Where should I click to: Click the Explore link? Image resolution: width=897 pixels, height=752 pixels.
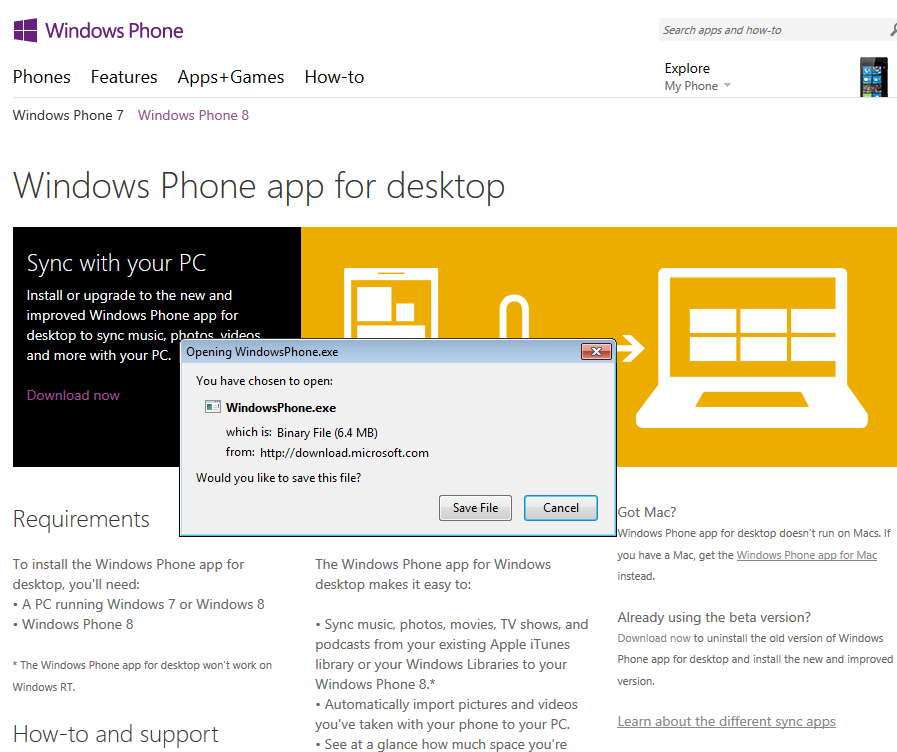click(687, 67)
